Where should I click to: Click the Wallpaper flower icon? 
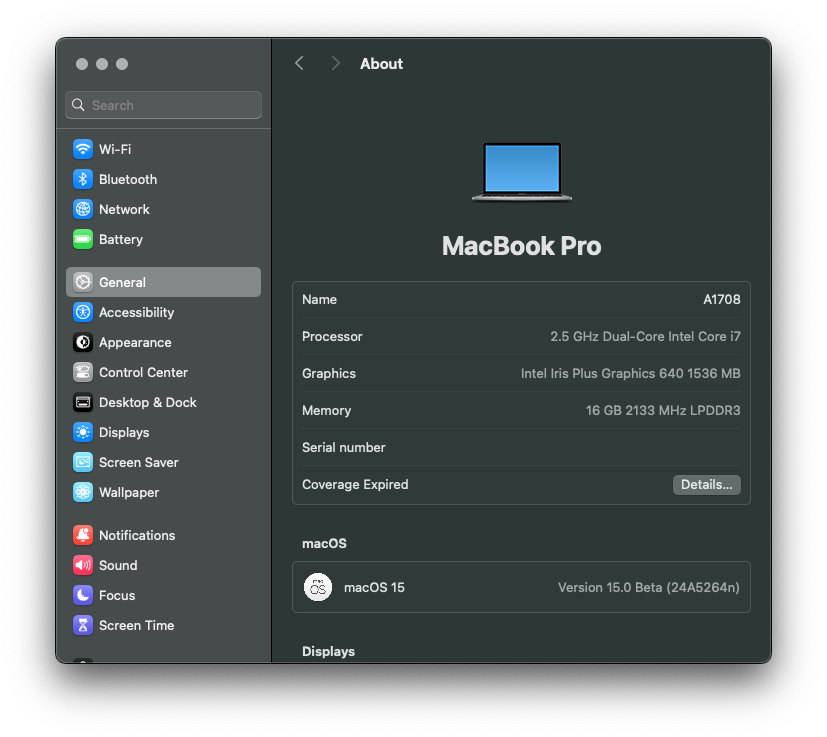click(x=83, y=493)
